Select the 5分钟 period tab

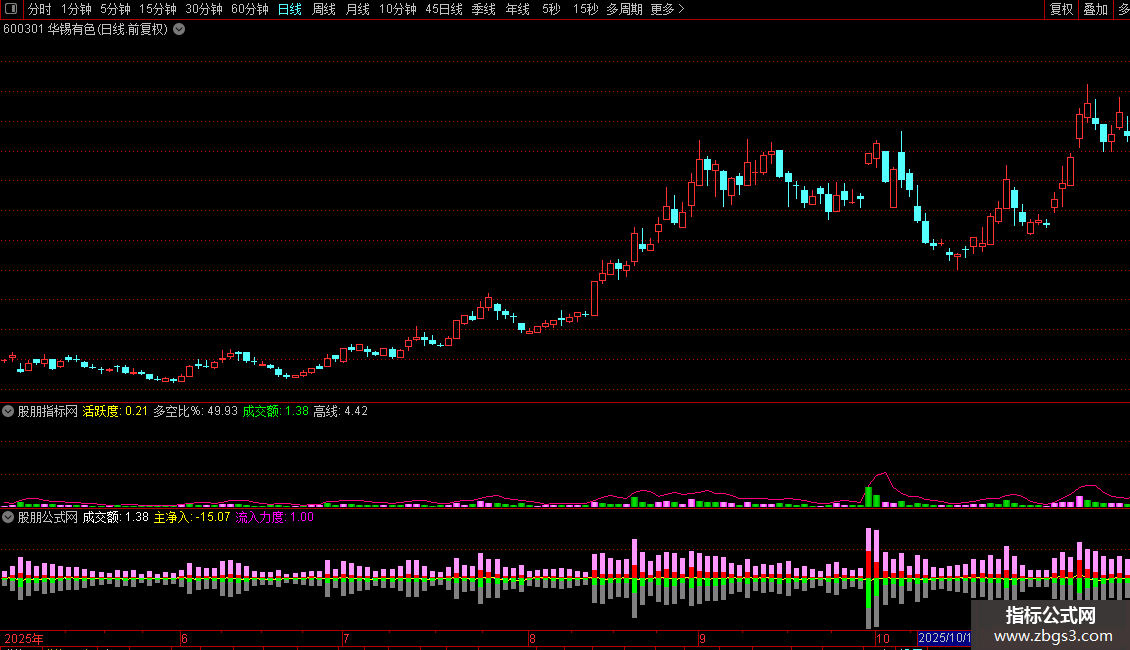pyautogui.click(x=115, y=9)
